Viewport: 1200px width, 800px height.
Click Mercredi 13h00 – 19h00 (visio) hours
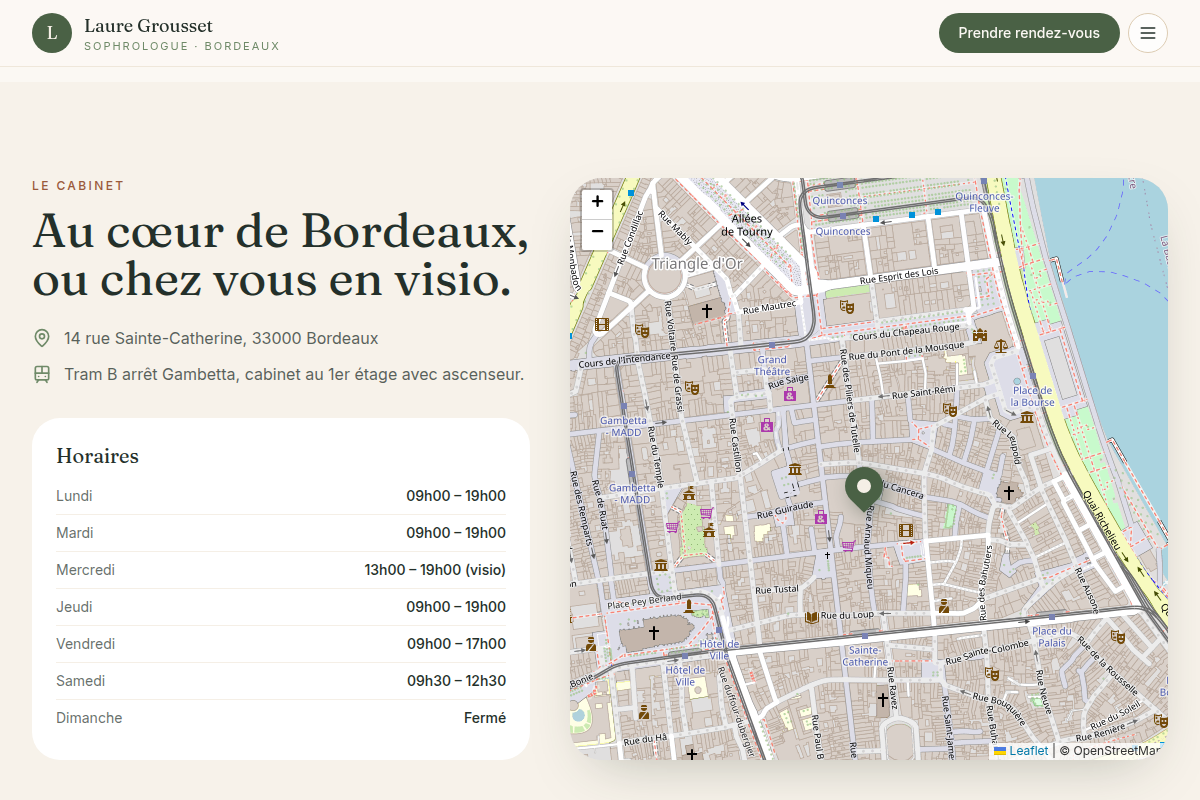click(x=435, y=570)
